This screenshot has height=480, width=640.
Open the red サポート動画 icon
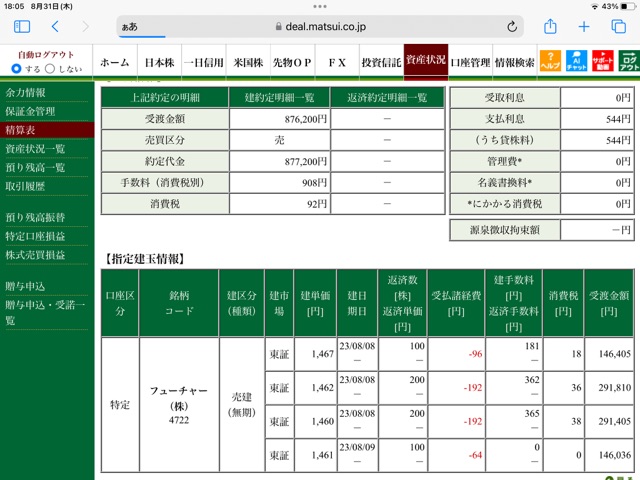[603, 61]
